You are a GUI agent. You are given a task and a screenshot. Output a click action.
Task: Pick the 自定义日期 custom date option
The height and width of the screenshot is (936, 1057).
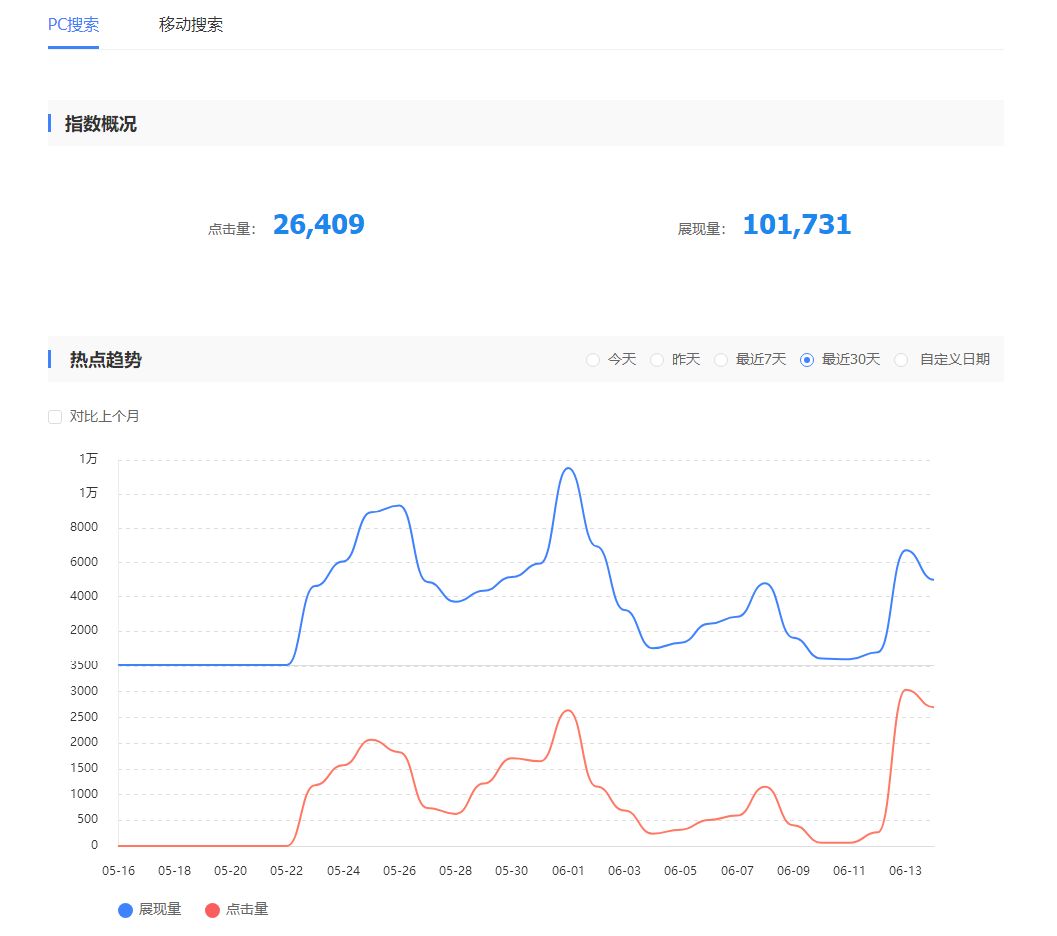point(901,360)
